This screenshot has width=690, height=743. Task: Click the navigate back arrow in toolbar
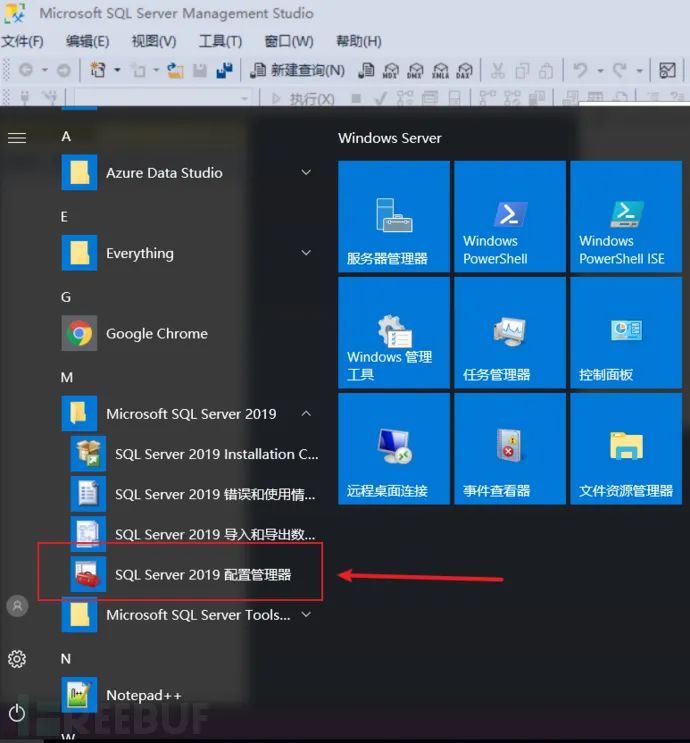coord(26,70)
